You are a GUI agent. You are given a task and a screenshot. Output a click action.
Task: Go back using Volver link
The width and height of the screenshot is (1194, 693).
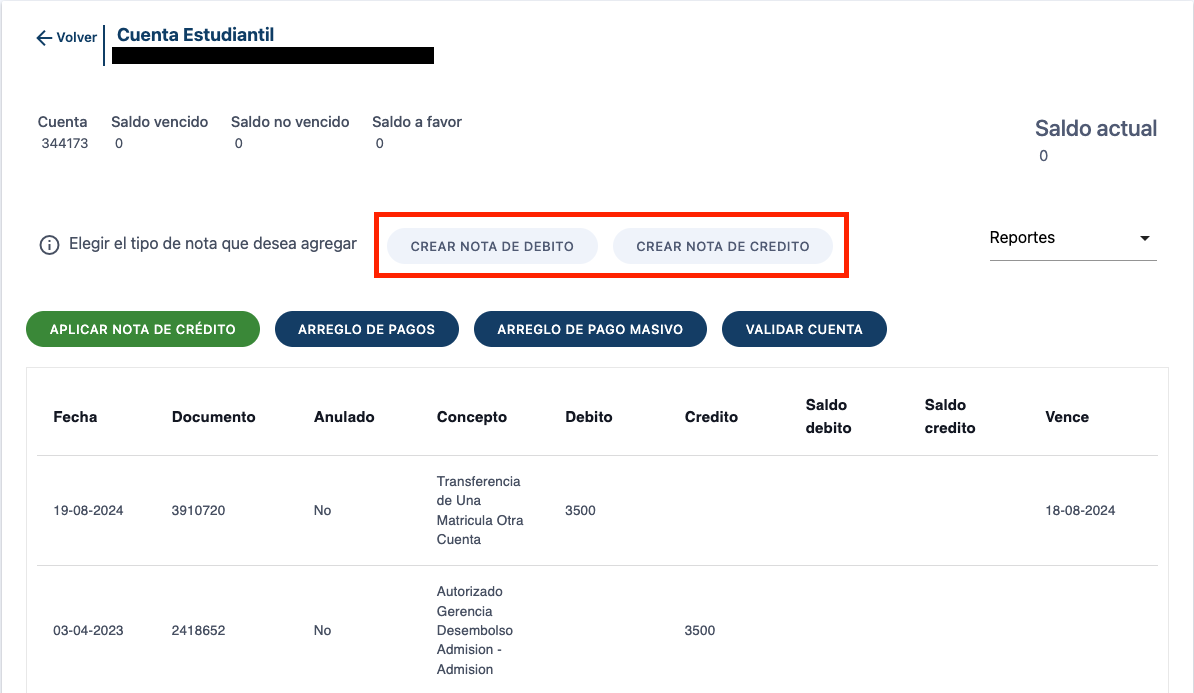pos(76,38)
